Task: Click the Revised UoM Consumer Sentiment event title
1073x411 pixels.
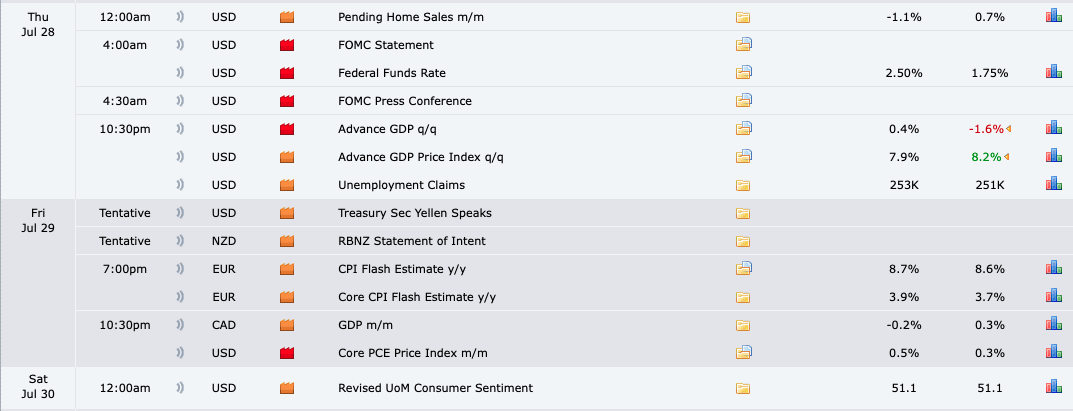Action: (x=435, y=388)
